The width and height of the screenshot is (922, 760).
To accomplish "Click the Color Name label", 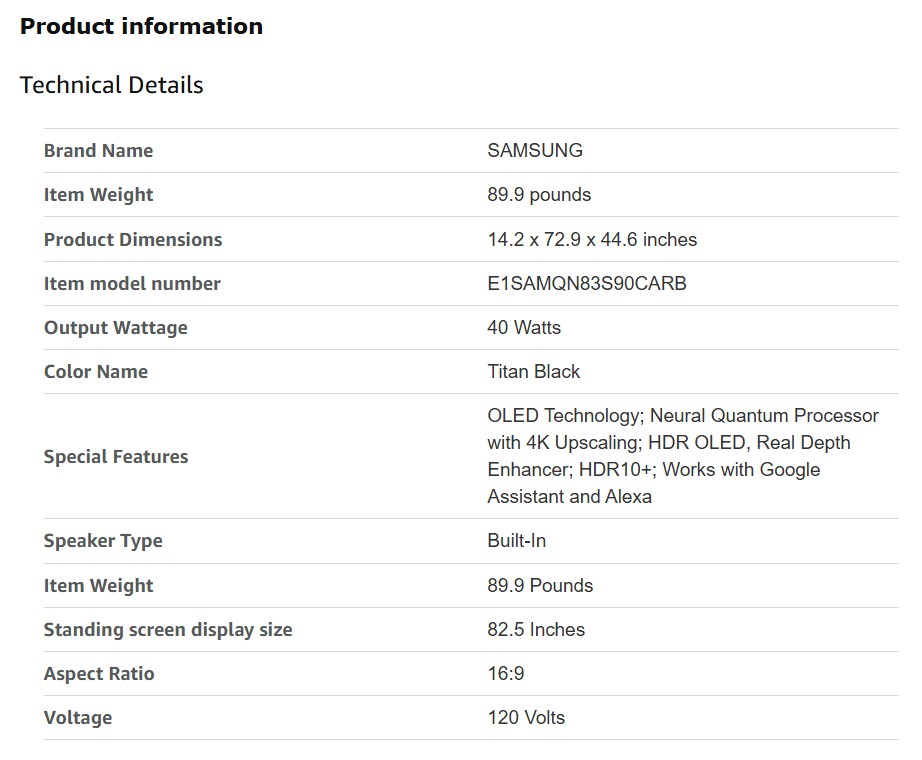I will [95, 372].
